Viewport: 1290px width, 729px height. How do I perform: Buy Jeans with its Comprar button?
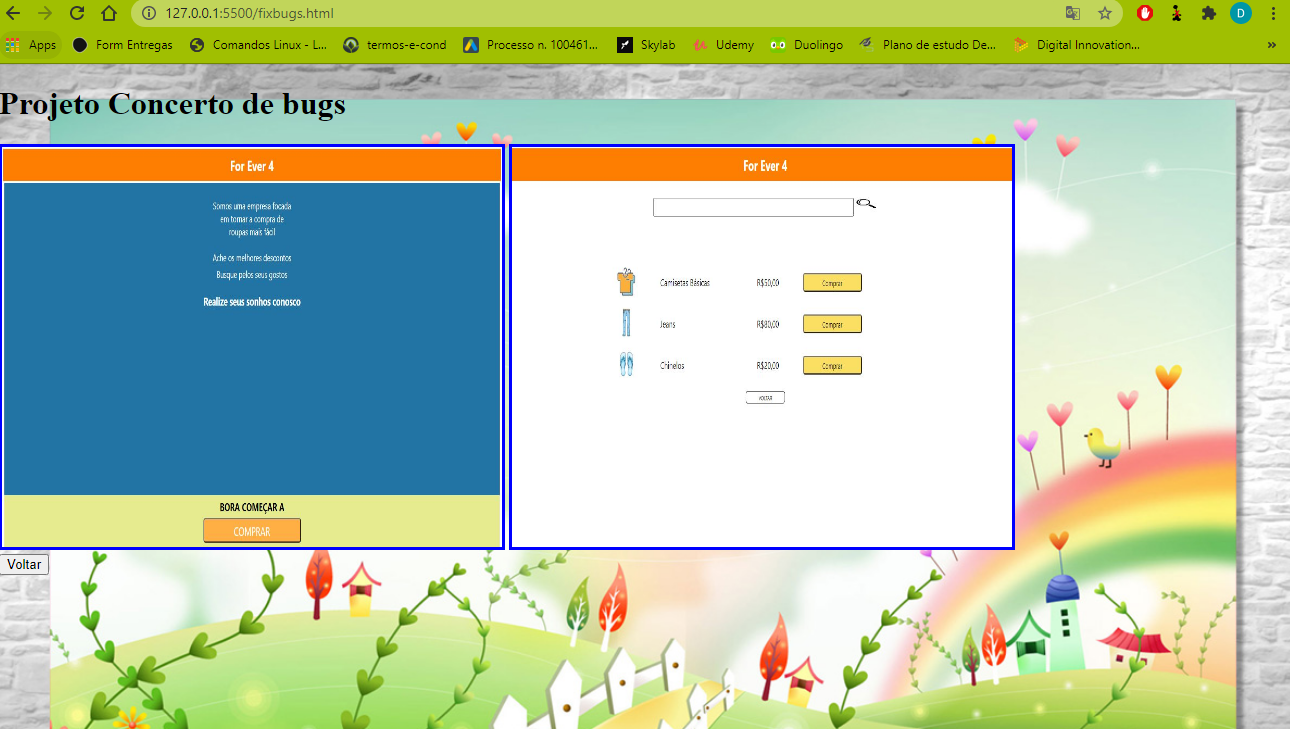(832, 324)
